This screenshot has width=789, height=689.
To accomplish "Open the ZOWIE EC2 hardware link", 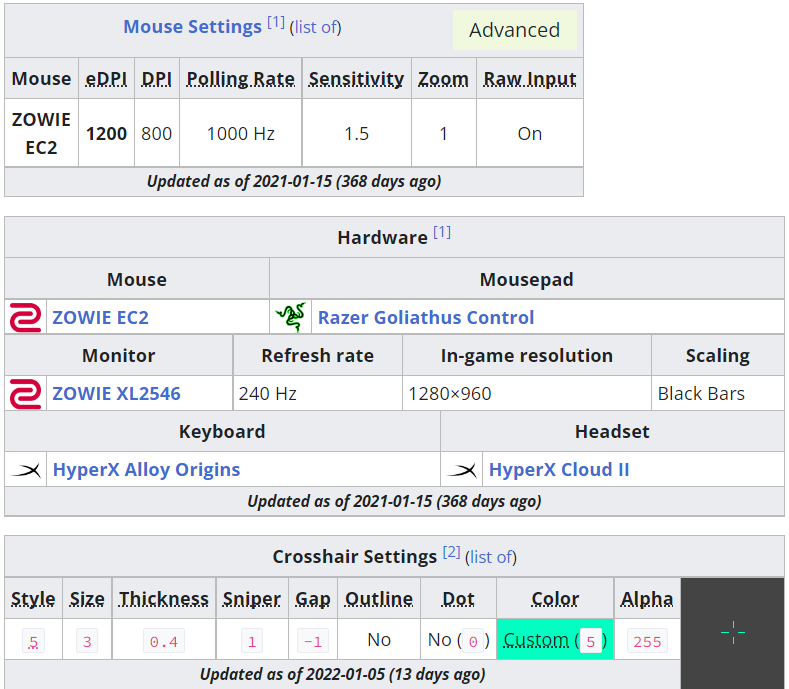I will pyautogui.click(x=101, y=318).
